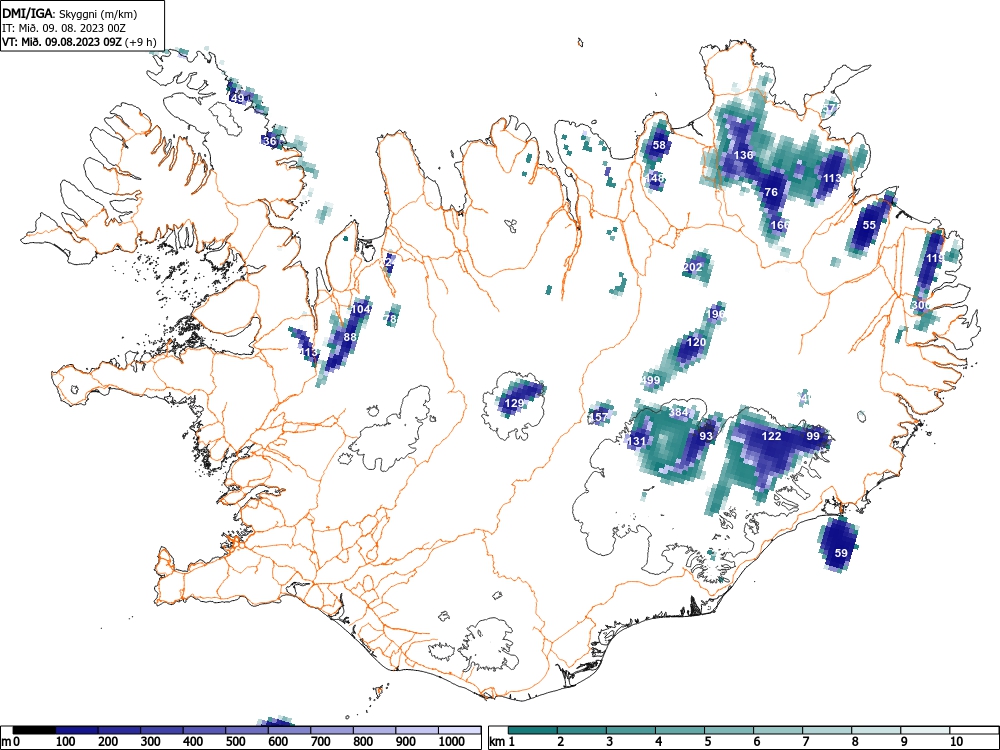
Task: Click the 'm 0' legend label
Action: (x=10, y=741)
